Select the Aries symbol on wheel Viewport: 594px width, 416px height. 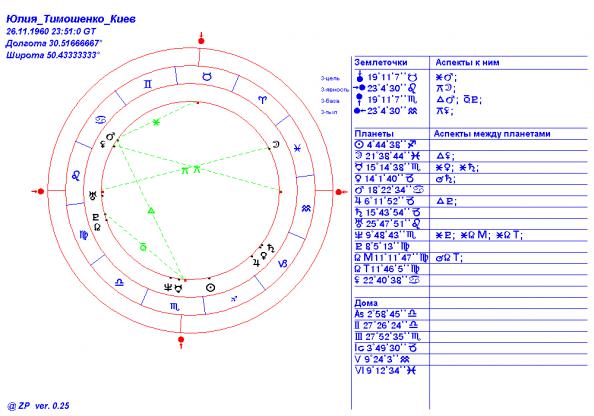[263, 100]
